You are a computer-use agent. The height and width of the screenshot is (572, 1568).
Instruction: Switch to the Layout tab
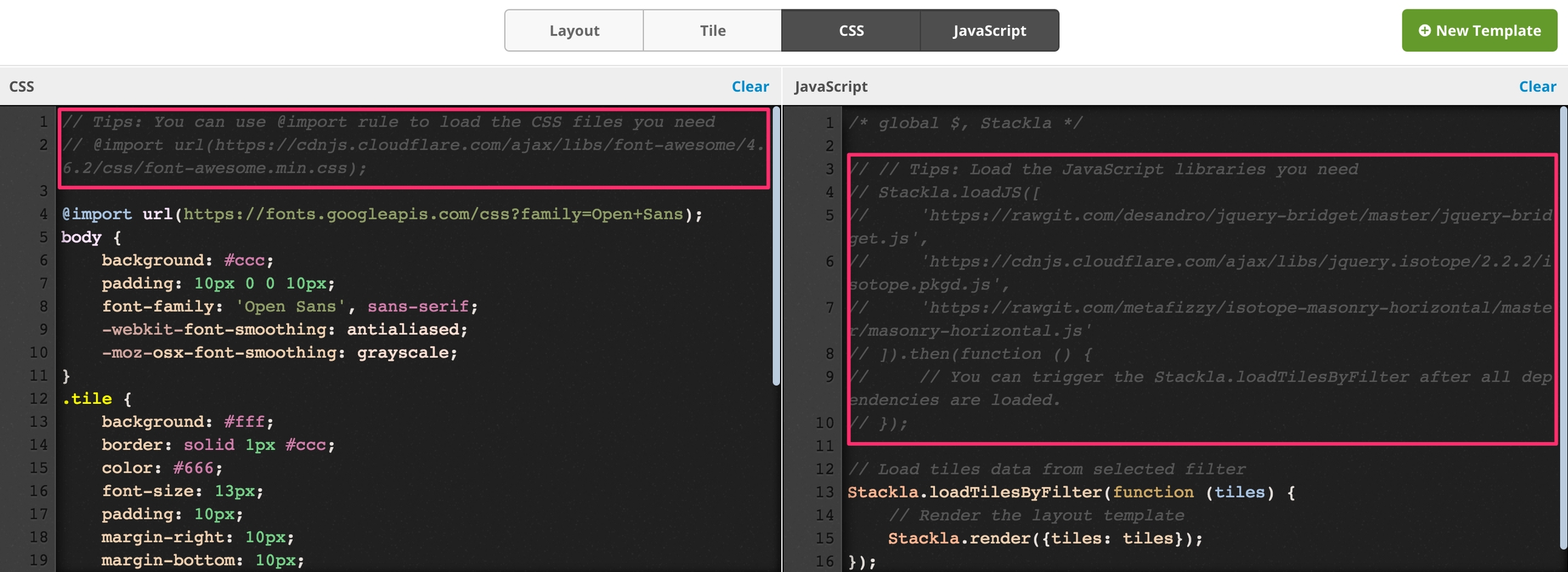[574, 31]
